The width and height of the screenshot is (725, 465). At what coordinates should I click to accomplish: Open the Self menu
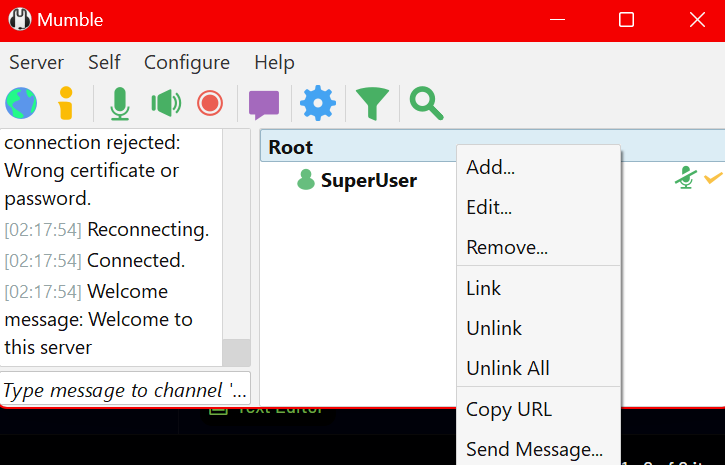point(104,62)
